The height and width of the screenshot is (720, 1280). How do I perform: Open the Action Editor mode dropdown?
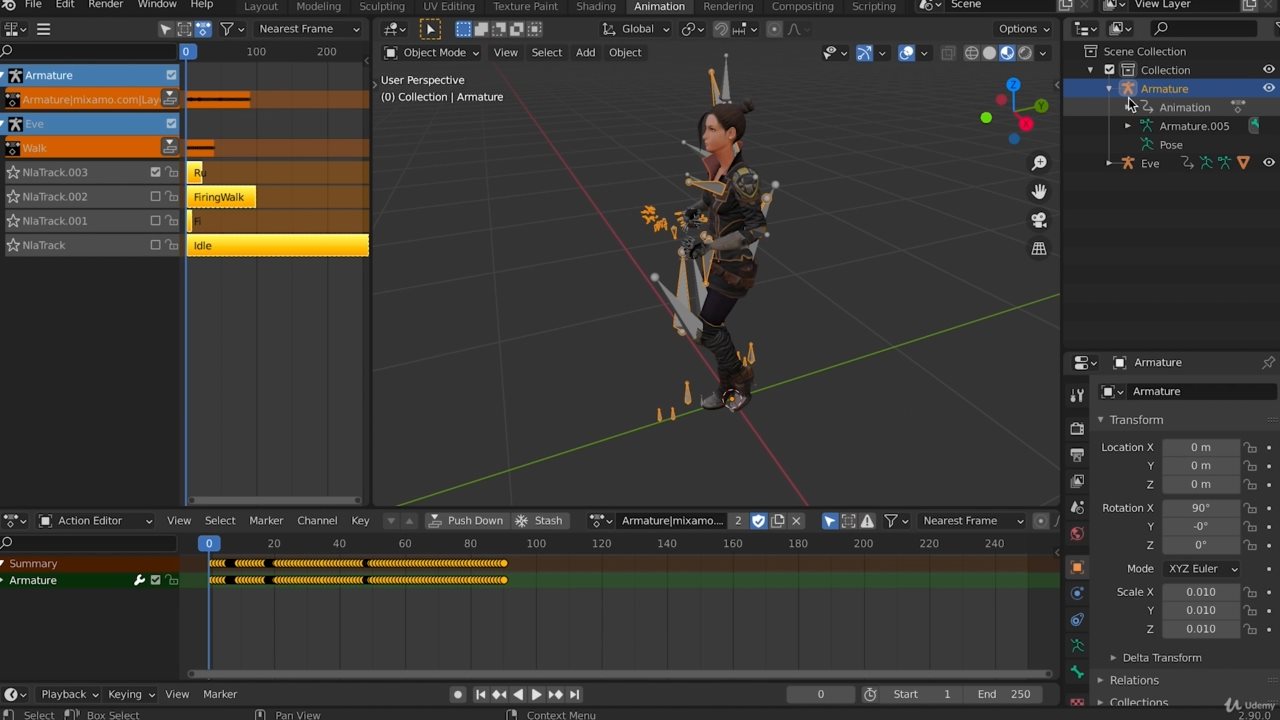pos(95,520)
